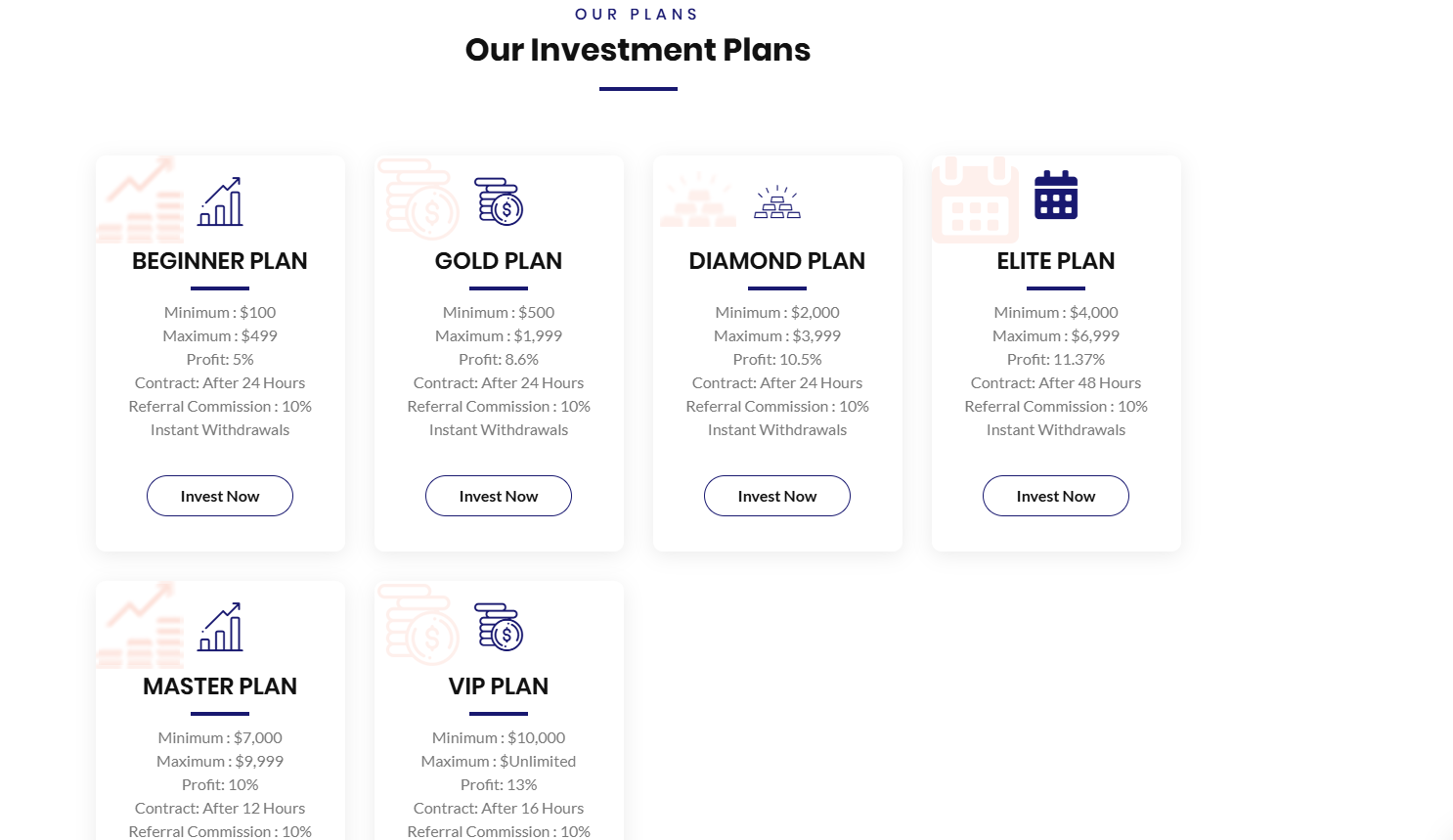The image size is (1453, 840).
Task: Select the ELITE PLAN heading
Action: [1056, 261]
